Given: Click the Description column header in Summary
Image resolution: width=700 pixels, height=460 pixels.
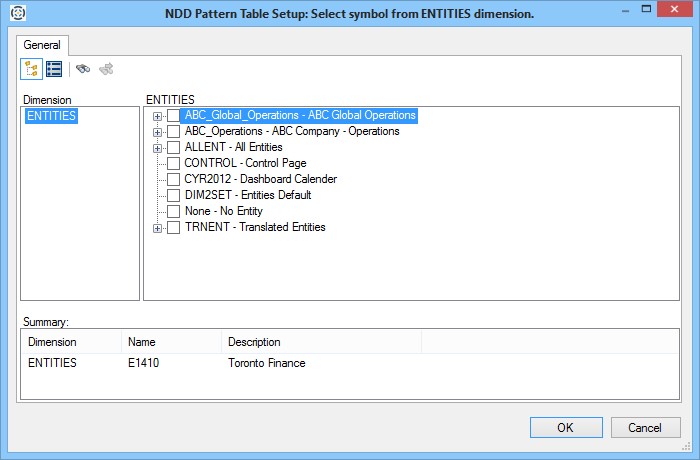Looking at the screenshot, I should [x=254, y=342].
